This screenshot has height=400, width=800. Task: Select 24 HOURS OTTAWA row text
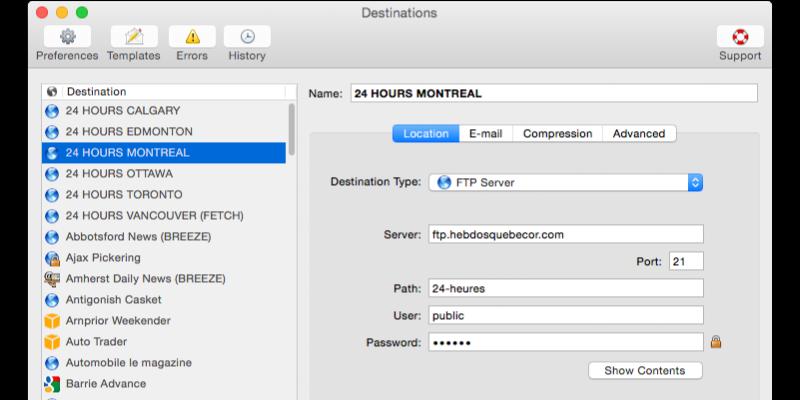point(119,174)
